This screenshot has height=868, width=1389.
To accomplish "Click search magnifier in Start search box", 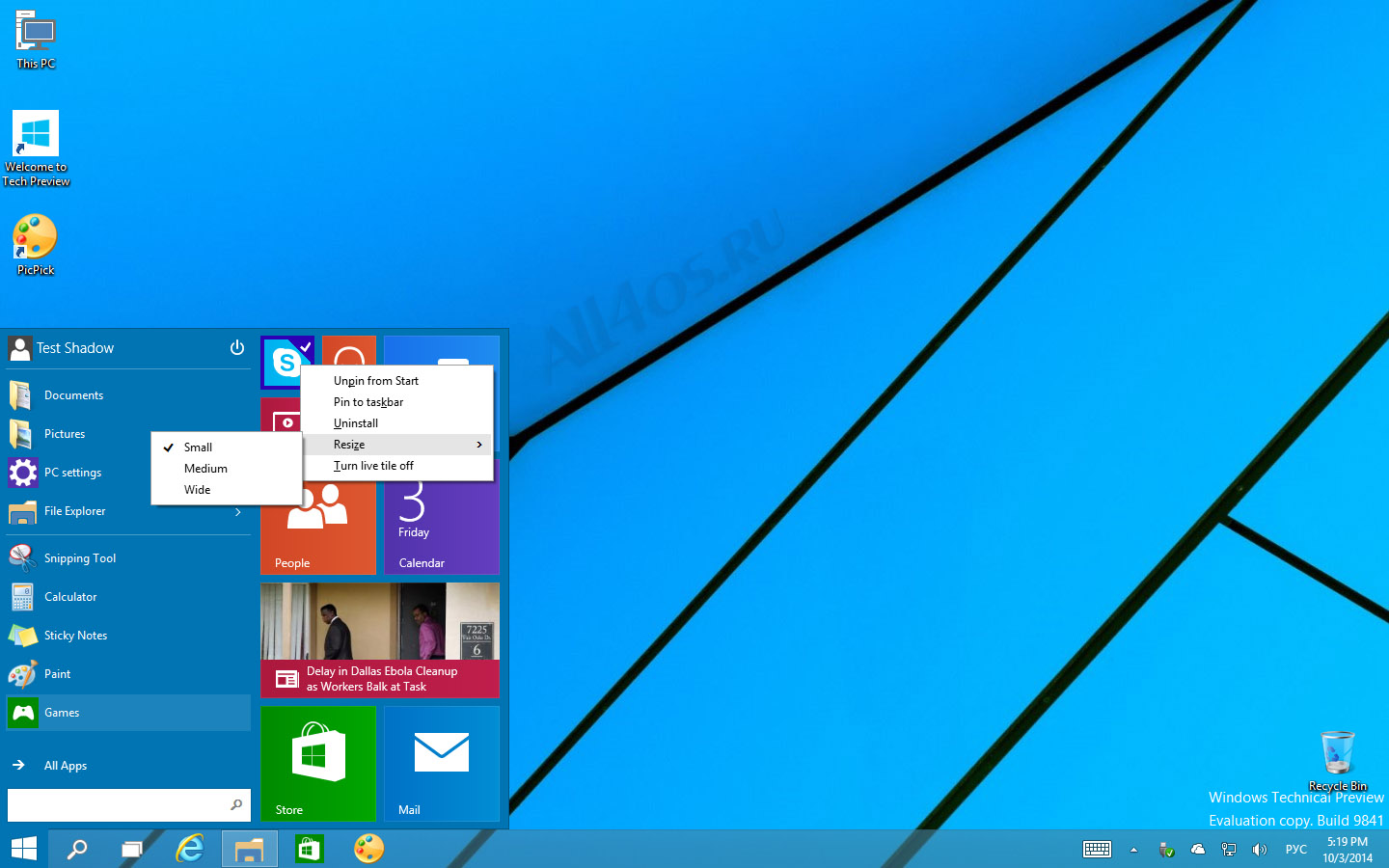I will click(x=236, y=804).
